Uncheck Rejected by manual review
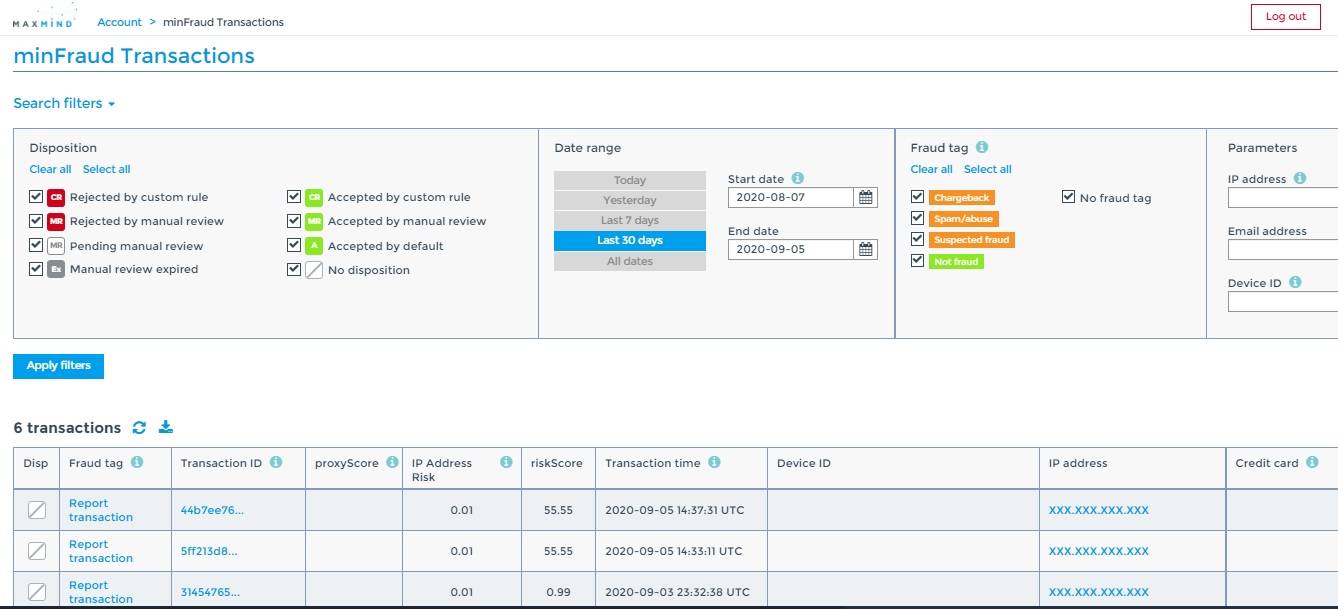The width and height of the screenshot is (1338, 609). pos(36,220)
